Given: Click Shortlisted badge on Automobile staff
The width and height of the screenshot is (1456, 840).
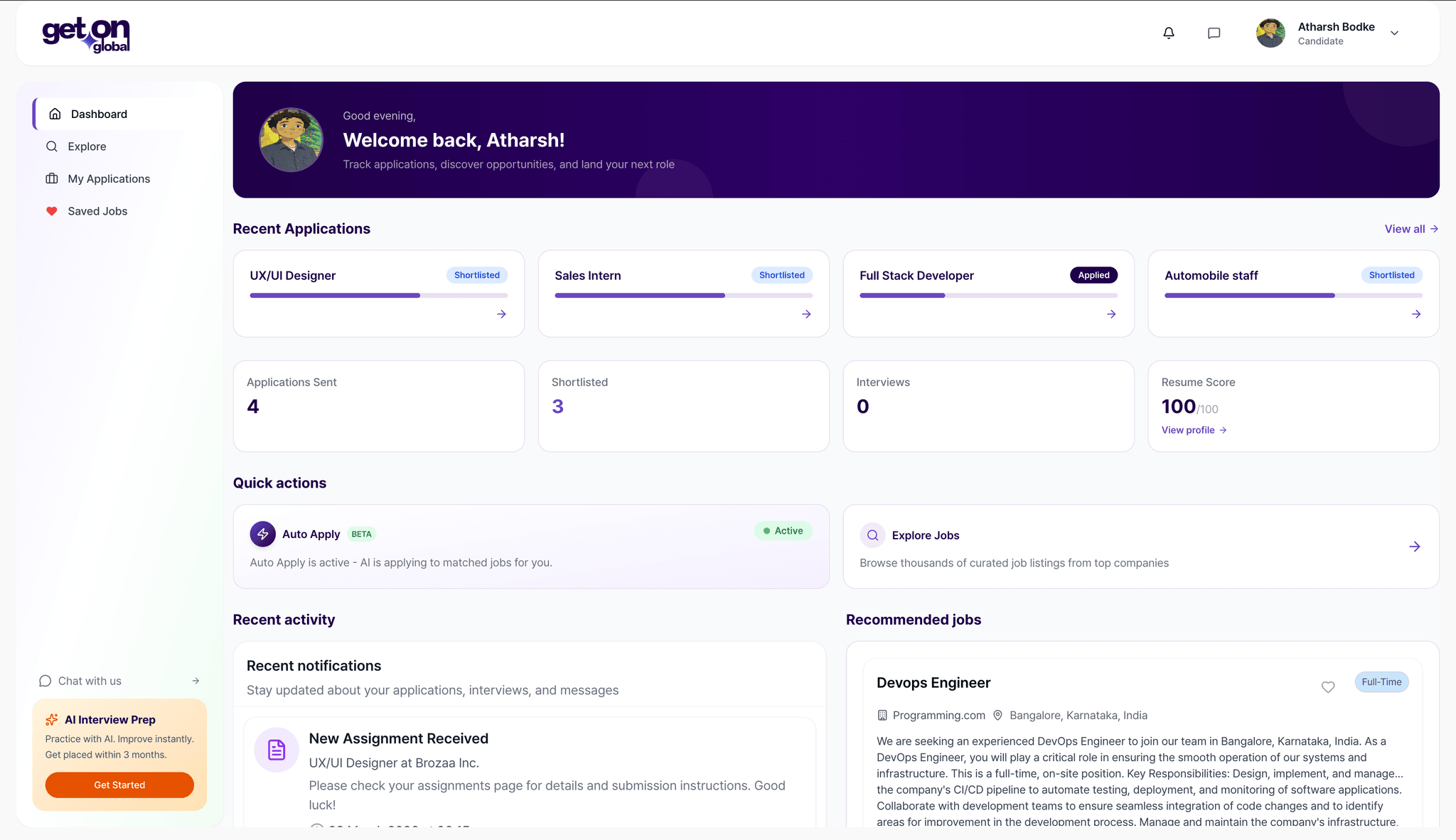Looking at the screenshot, I should (x=1392, y=275).
